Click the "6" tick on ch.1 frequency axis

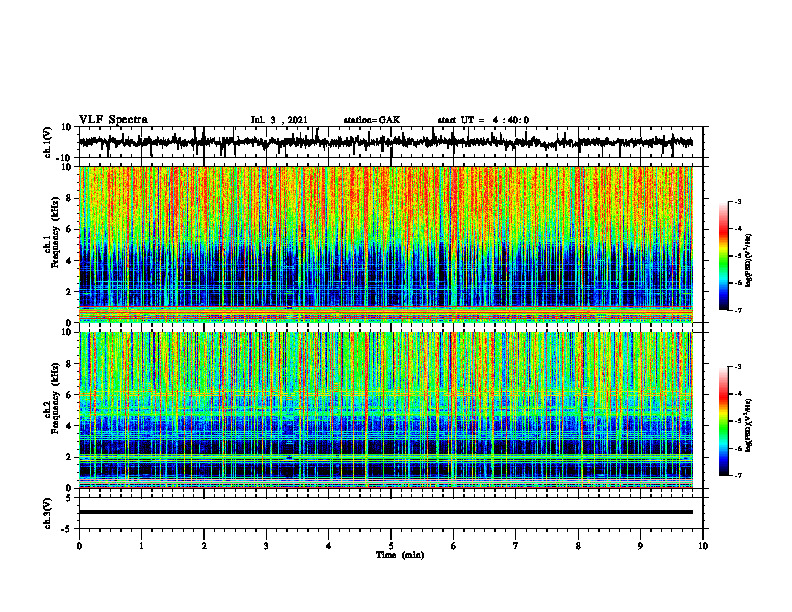tap(69, 229)
